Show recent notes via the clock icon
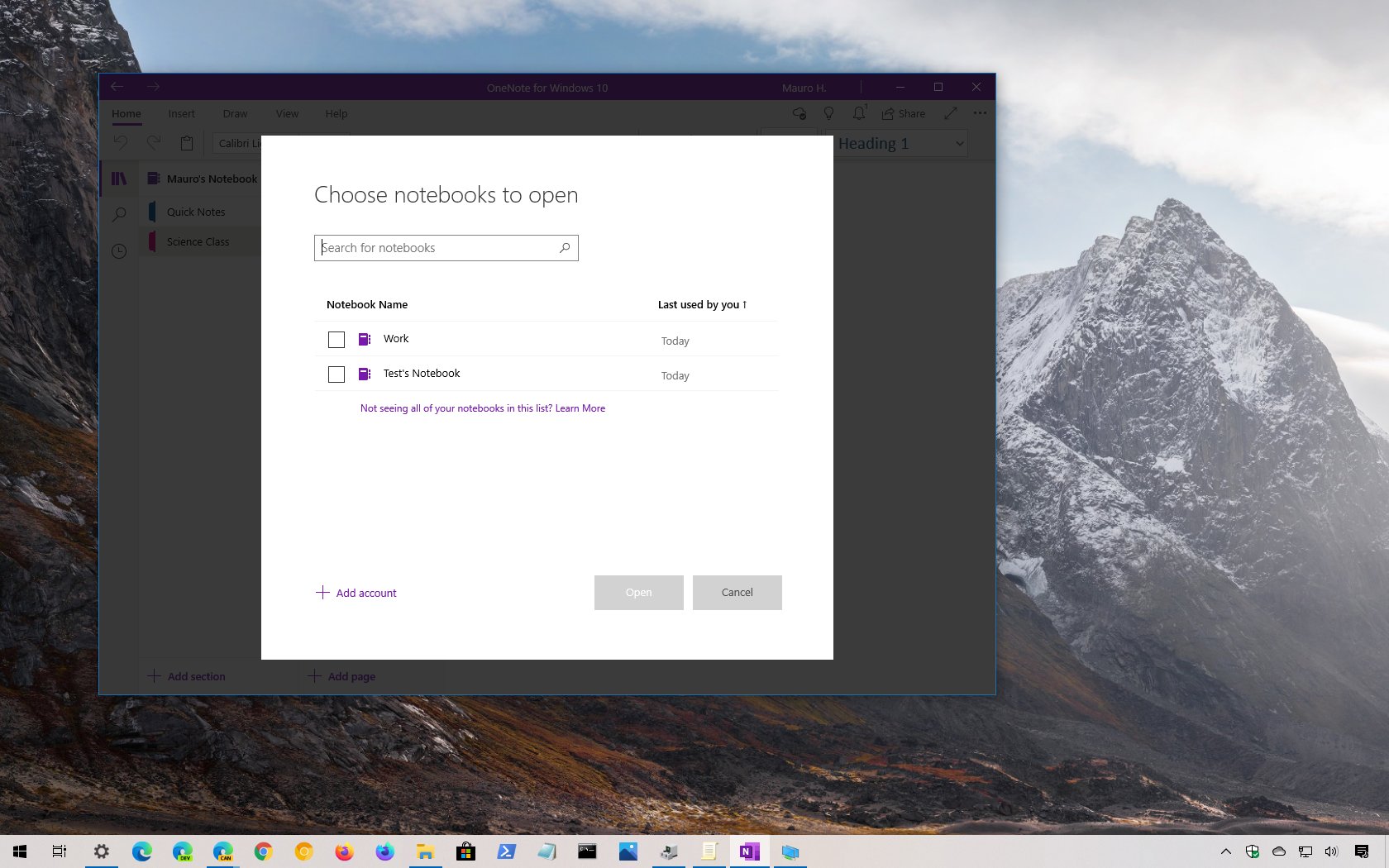Image resolution: width=1389 pixels, height=868 pixels. click(x=119, y=251)
